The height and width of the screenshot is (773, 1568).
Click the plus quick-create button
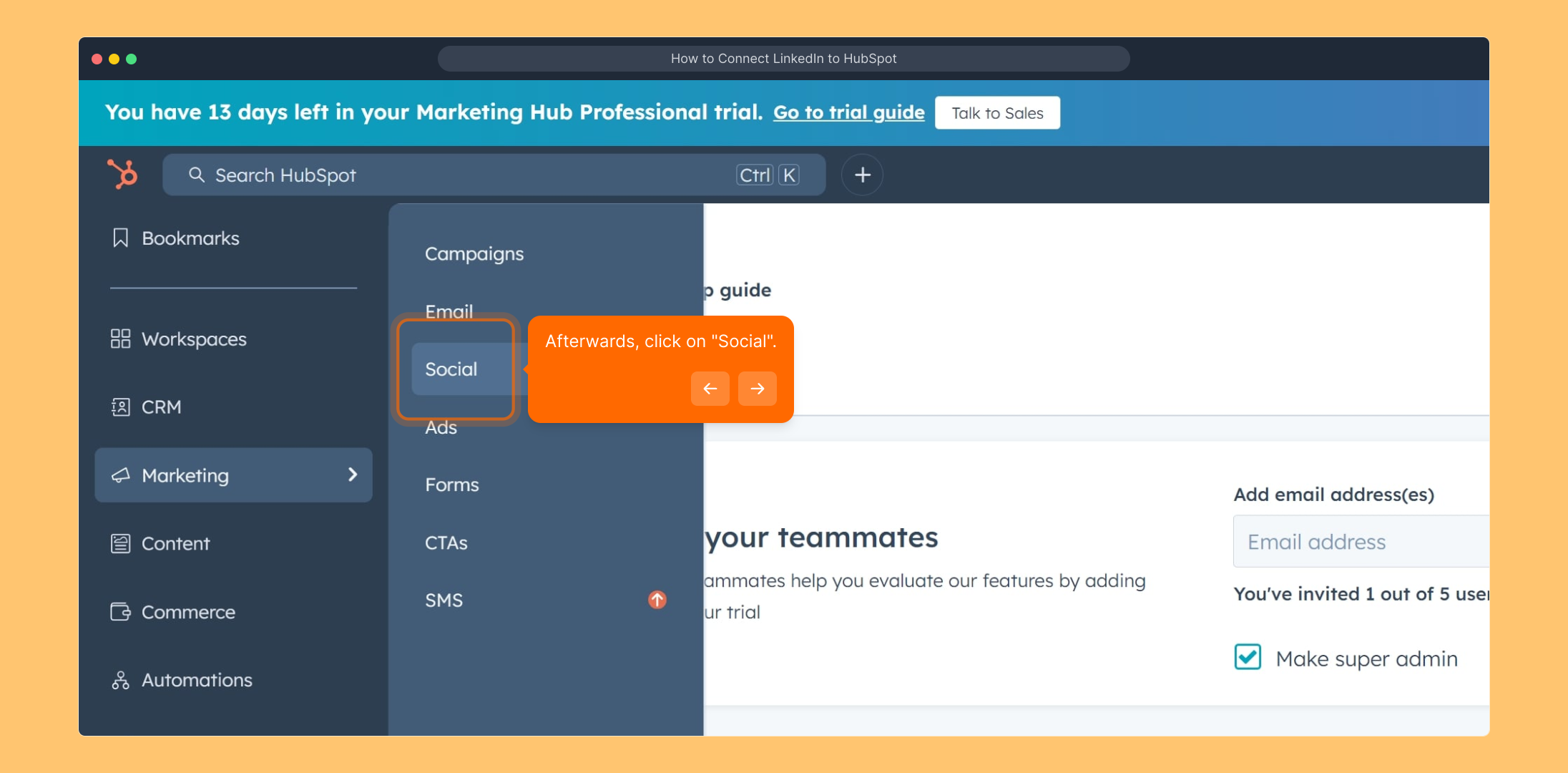[x=862, y=175]
